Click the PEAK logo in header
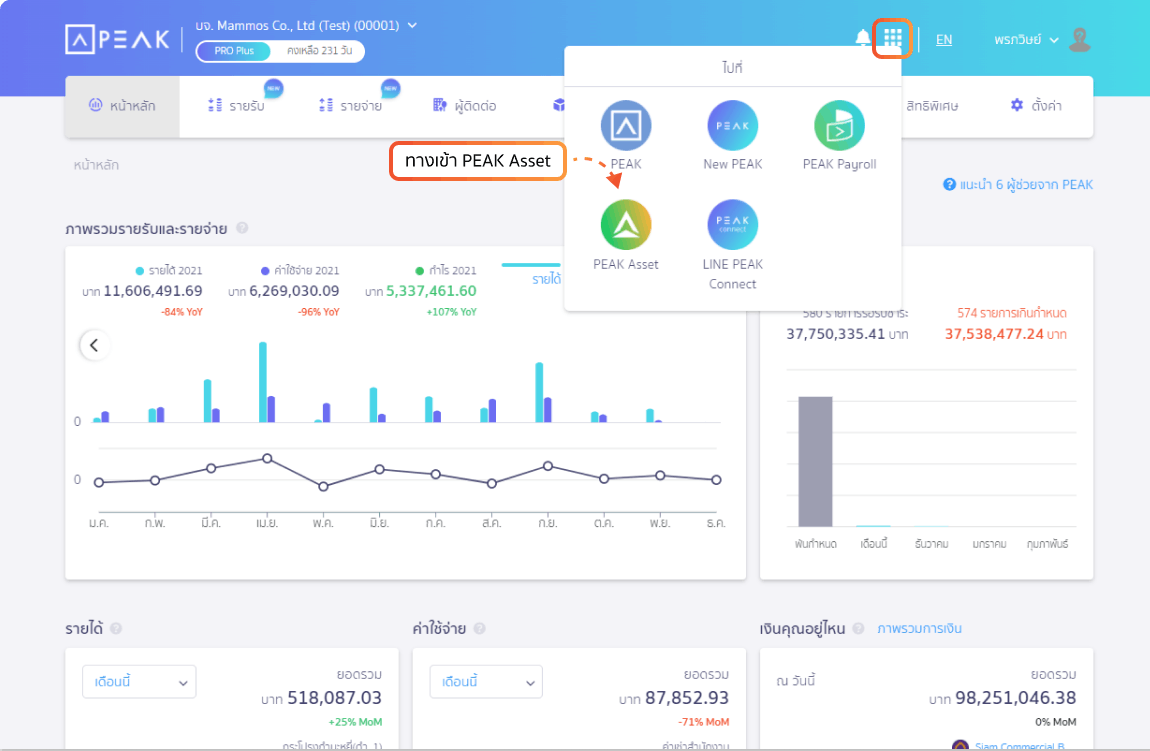Image resolution: width=1150 pixels, height=751 pixels. [x=117, y=40]
